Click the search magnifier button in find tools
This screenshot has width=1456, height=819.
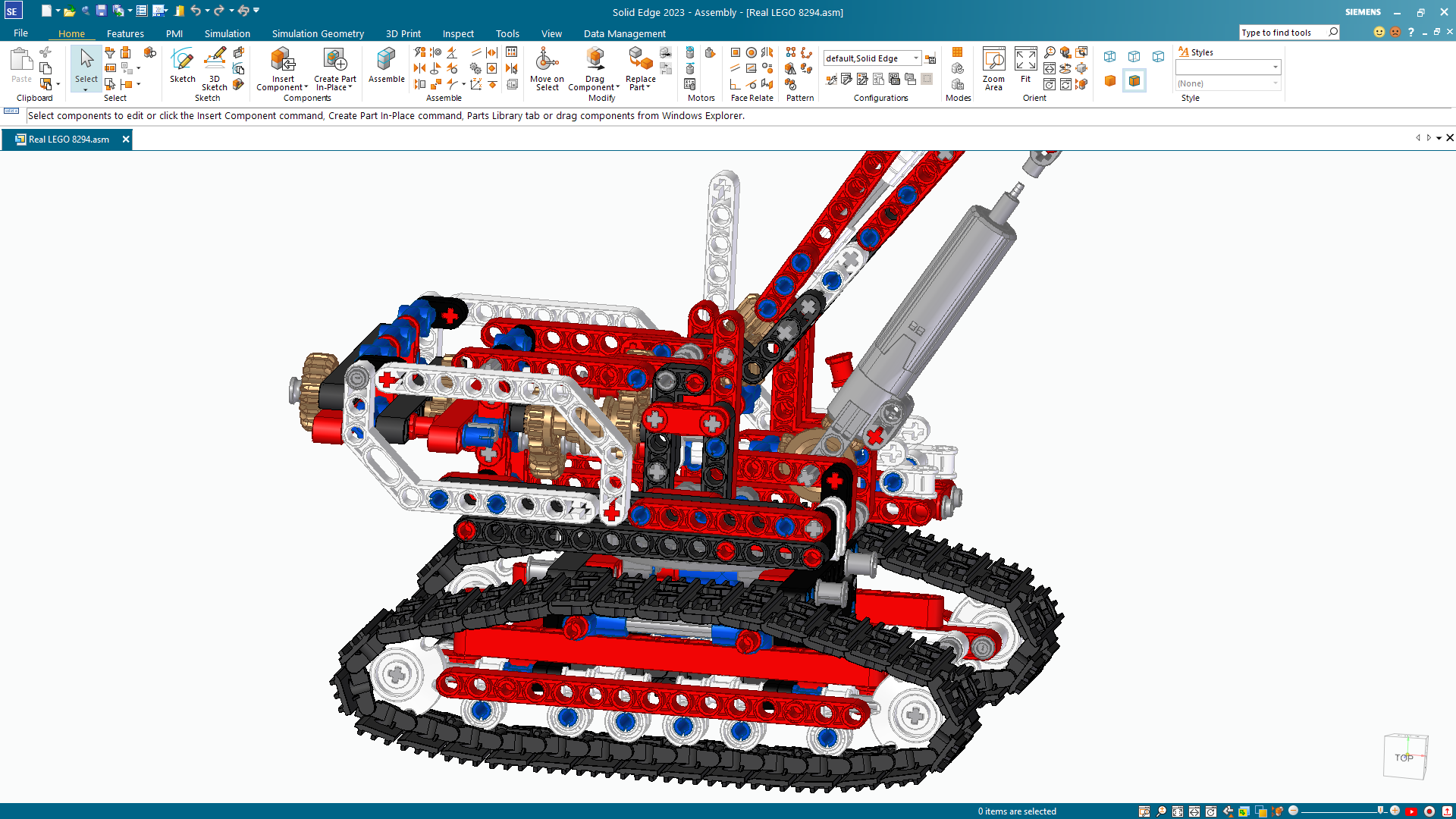(x=1333, y=32)
